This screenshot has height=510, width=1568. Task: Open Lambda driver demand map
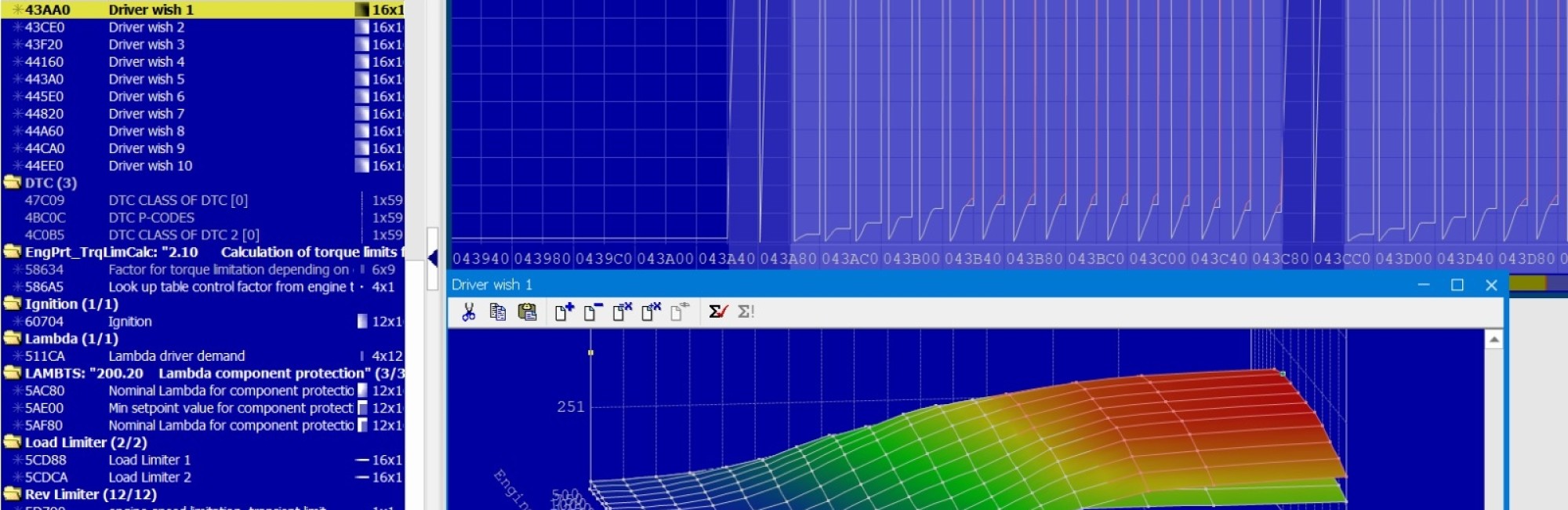coord(176,356)
